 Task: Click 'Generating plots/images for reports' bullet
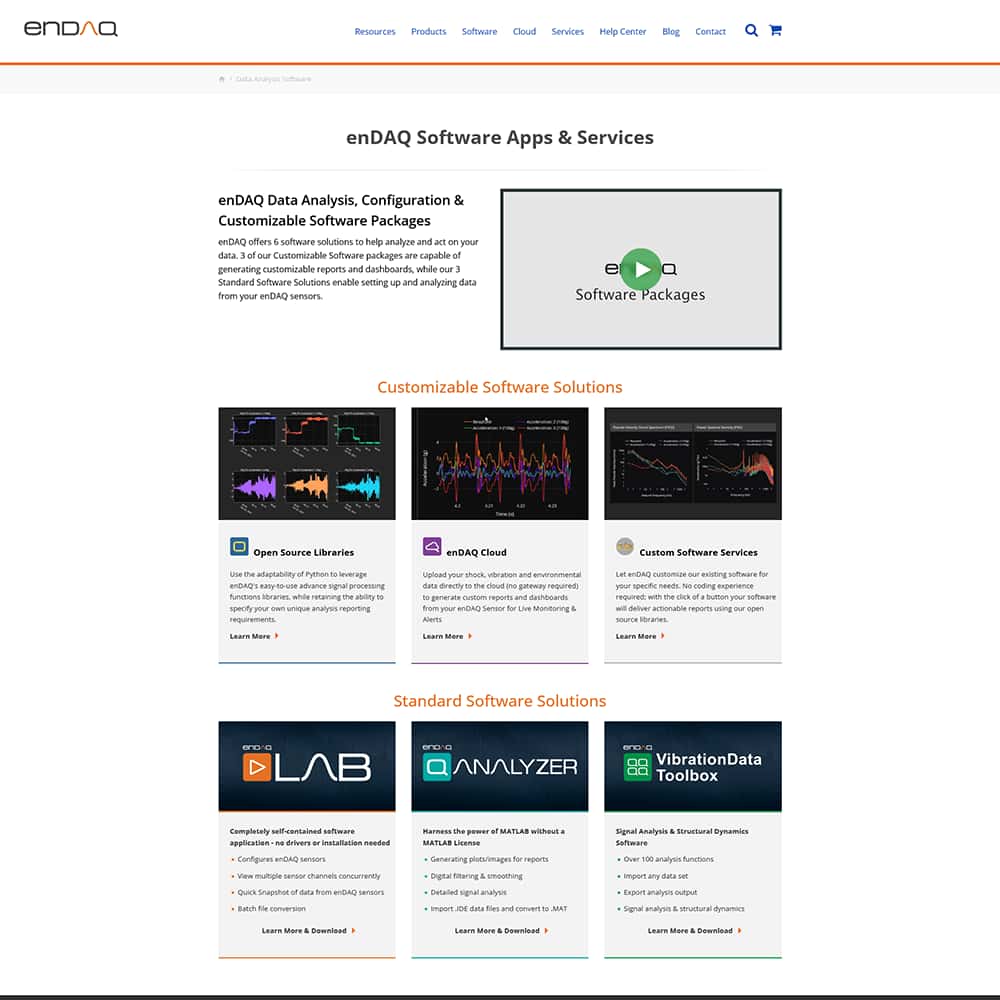click(x=489, y=859)
